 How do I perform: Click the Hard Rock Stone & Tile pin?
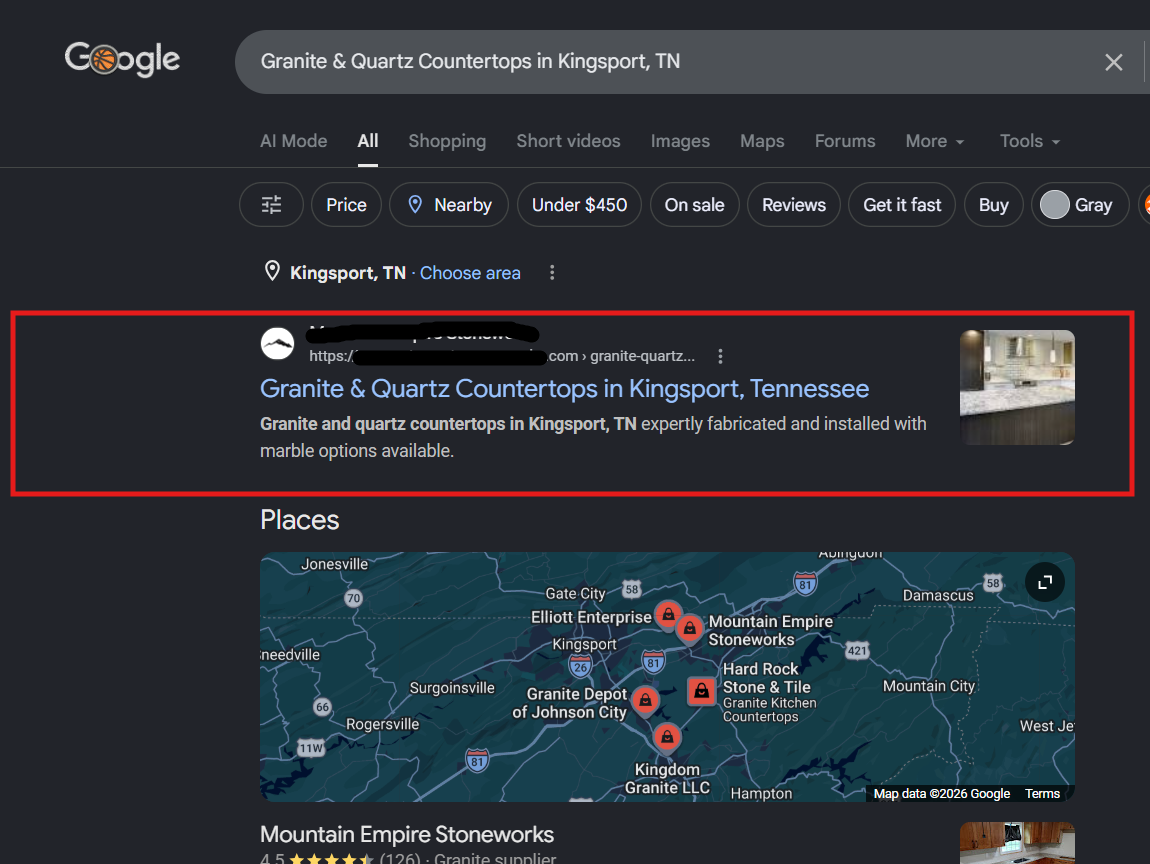click(x=701, y=691)
